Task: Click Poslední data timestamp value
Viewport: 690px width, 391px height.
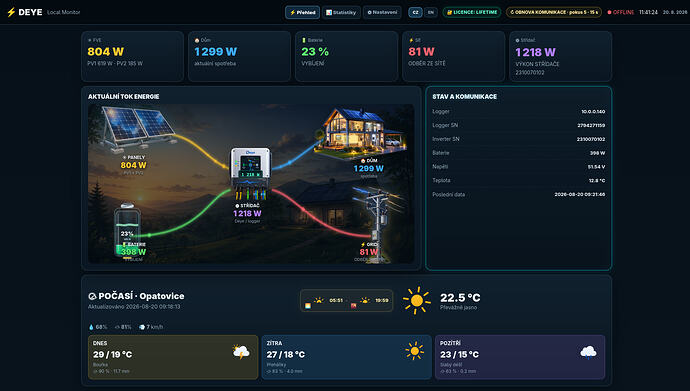Action: point(580,194)
